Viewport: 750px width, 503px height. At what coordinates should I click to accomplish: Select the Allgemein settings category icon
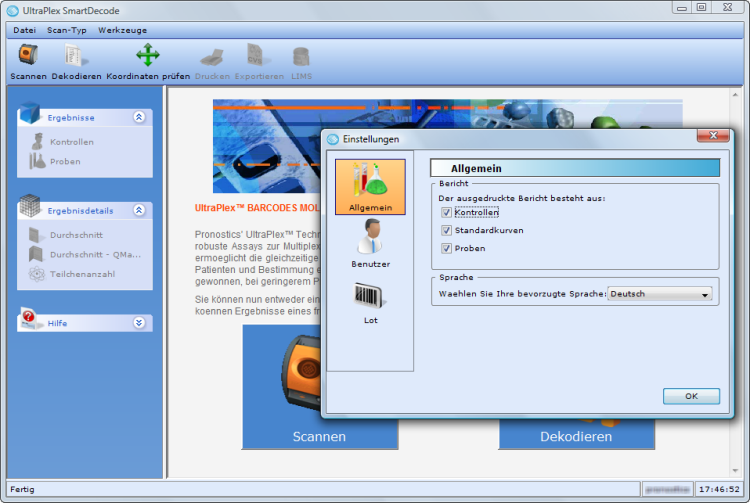[x=370, y=187]
